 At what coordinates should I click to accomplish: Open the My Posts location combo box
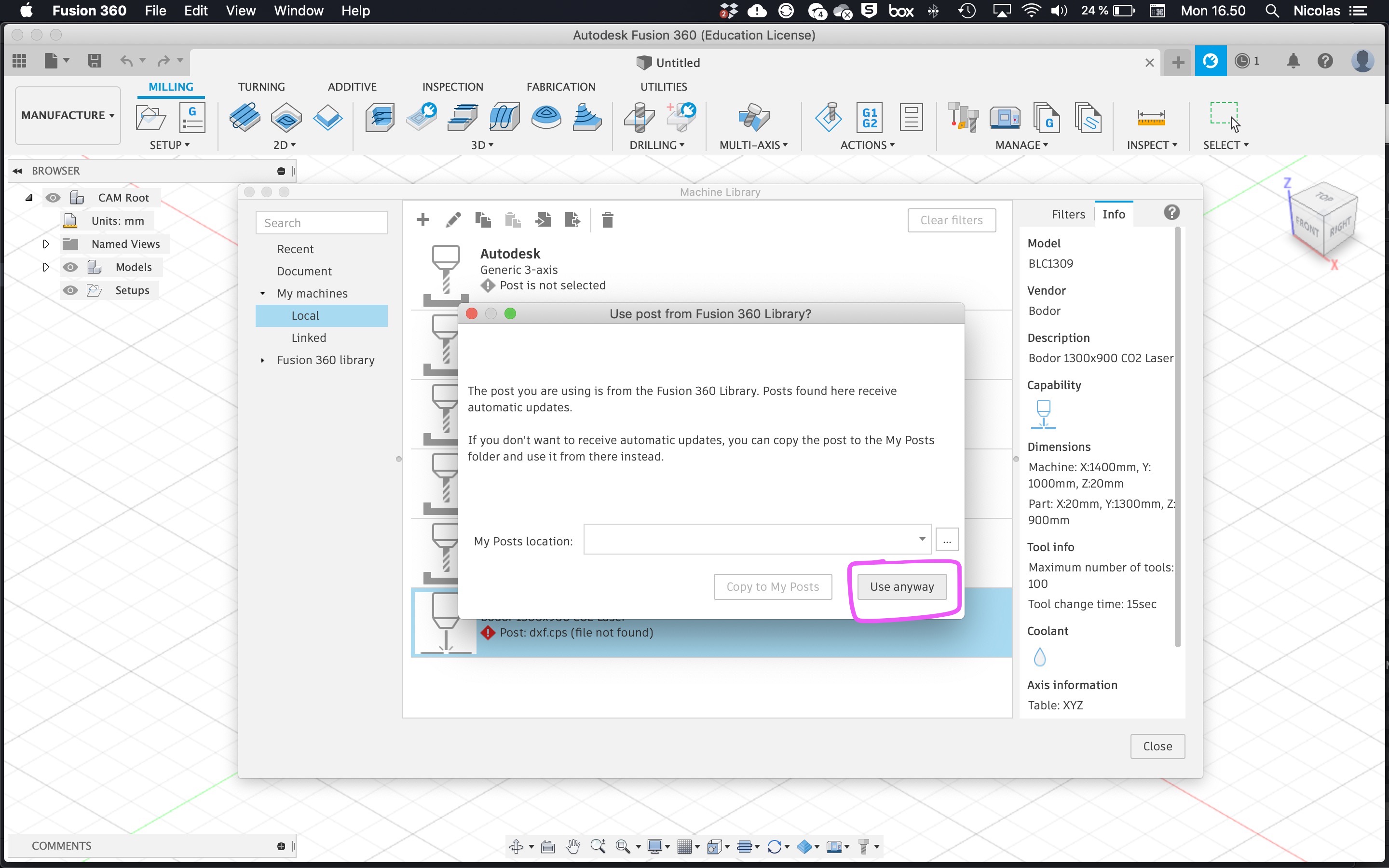[x=757, y=539]
